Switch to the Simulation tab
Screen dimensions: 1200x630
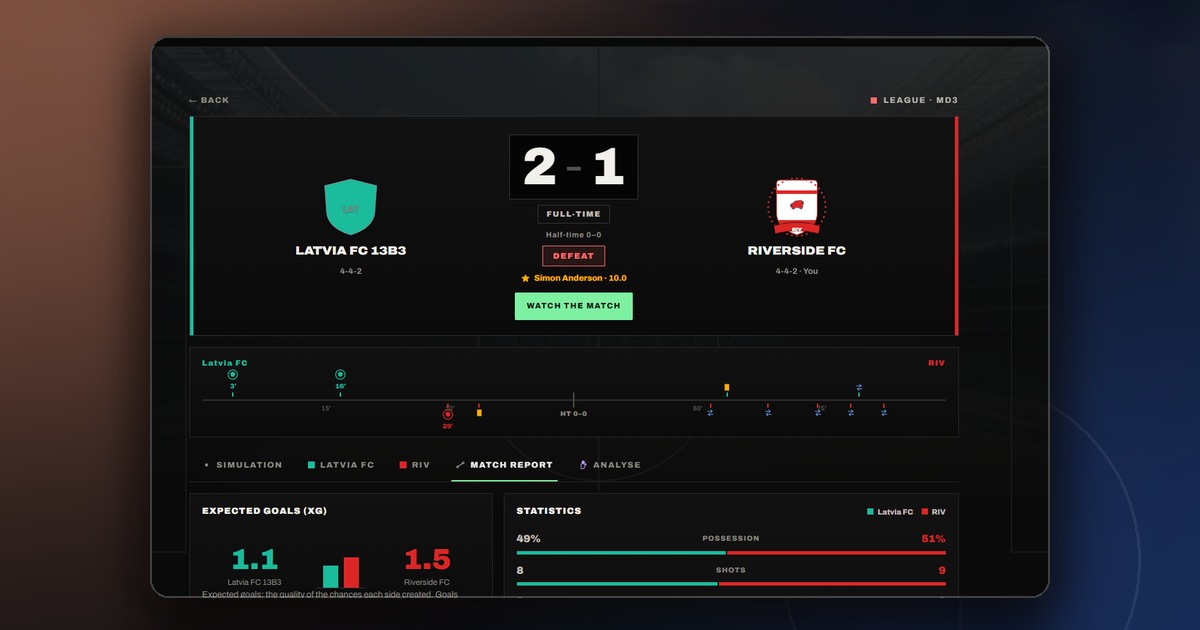243,465
